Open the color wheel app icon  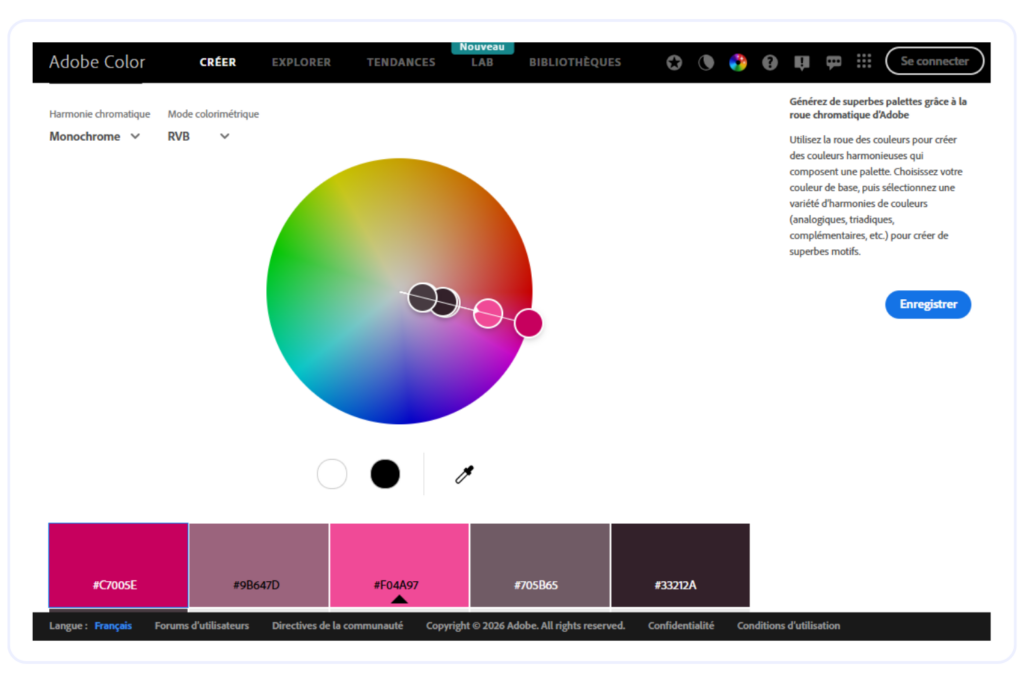738,61
